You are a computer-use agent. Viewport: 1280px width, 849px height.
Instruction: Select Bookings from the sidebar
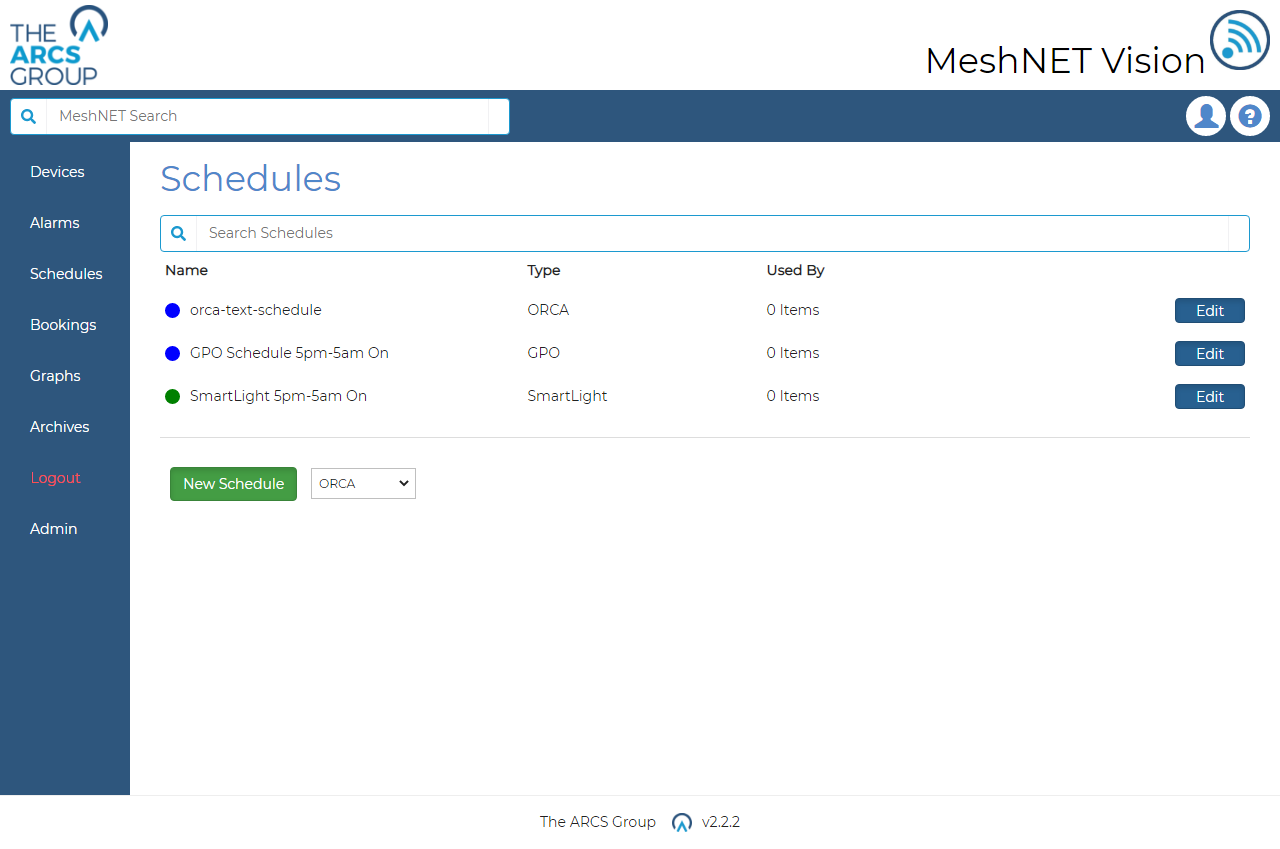click(x=63, y=325)
